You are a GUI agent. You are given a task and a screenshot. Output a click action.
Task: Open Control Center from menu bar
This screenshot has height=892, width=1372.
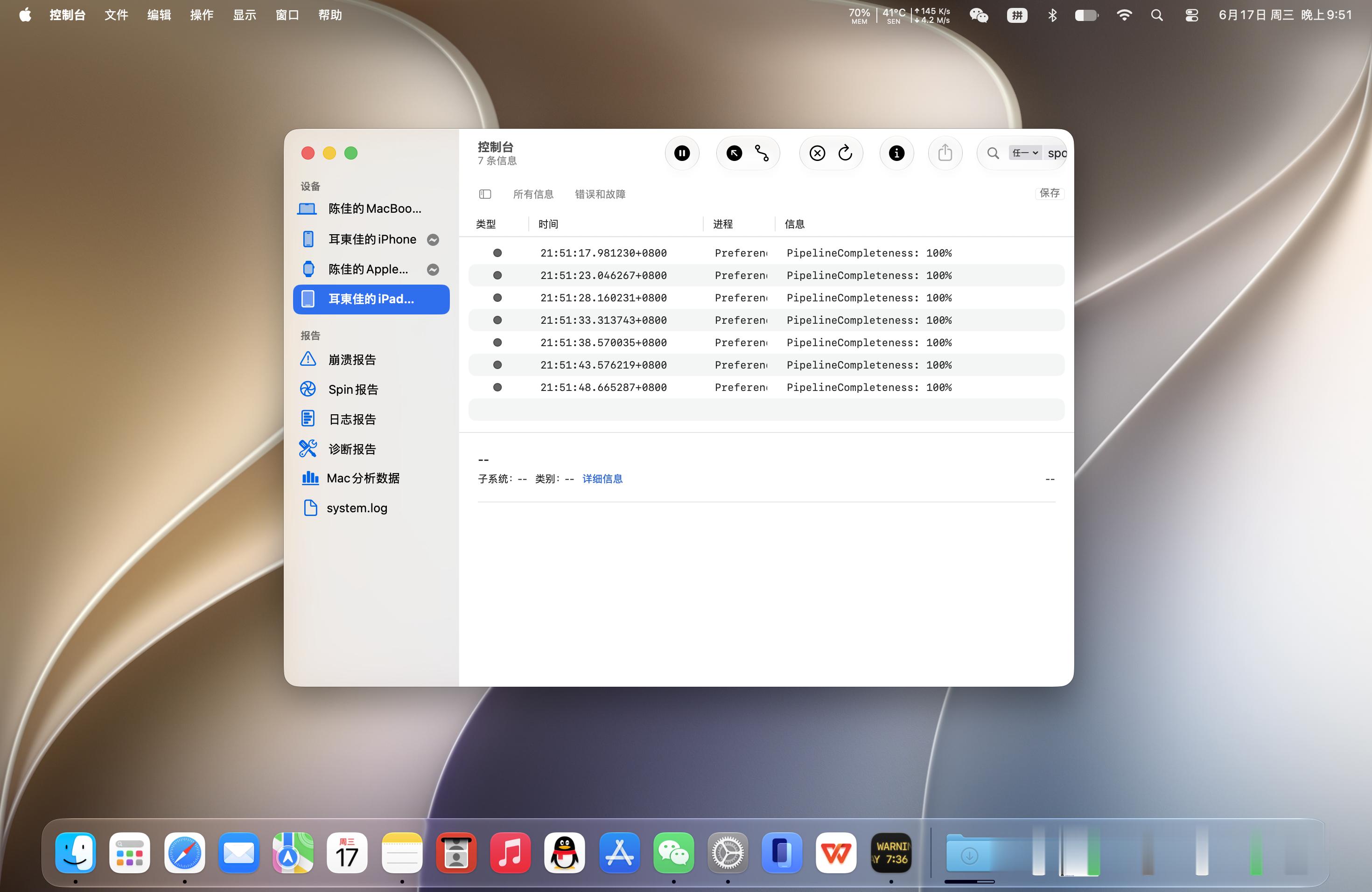(1191, 15)
